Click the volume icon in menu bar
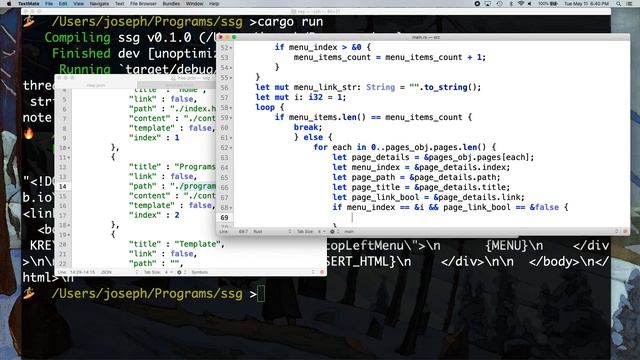Viewport: 640px width, 360px height. 530,4
